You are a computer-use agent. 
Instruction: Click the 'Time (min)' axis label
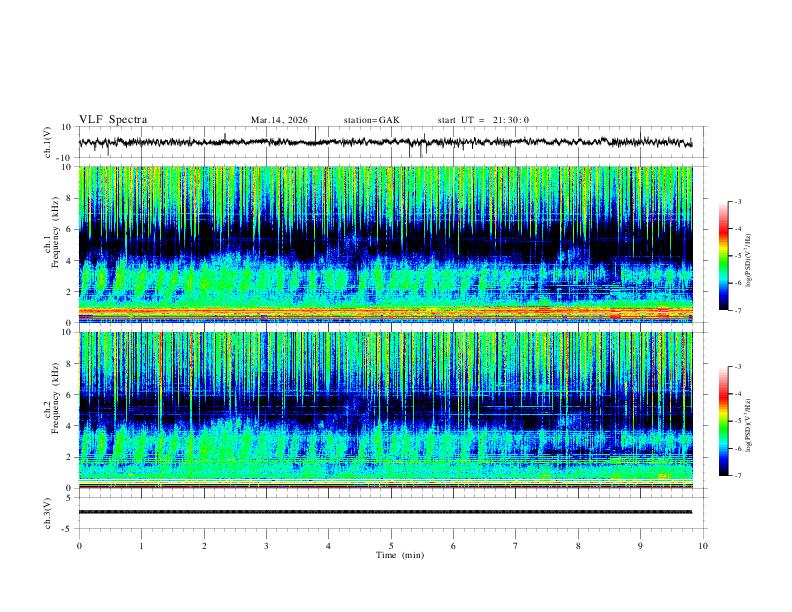click(x=400, y=555)
